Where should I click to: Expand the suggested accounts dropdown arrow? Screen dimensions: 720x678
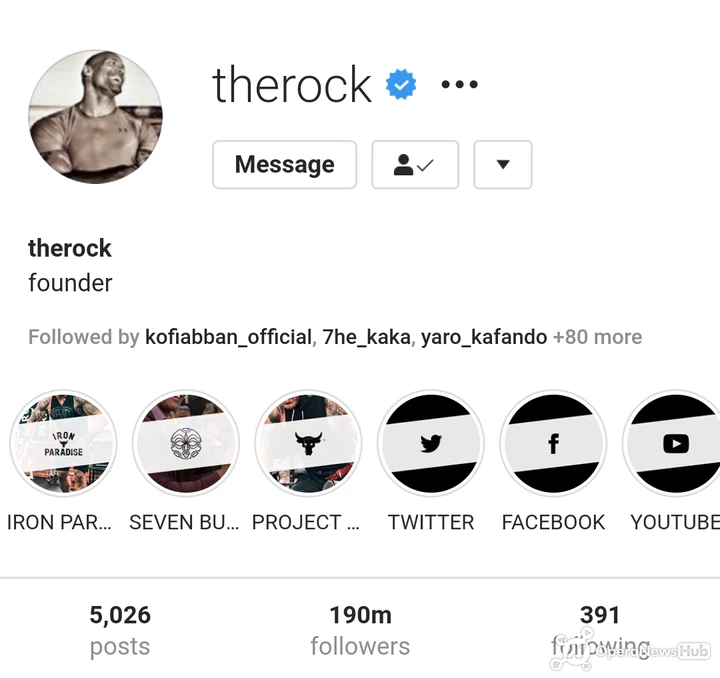pos(503,165)
